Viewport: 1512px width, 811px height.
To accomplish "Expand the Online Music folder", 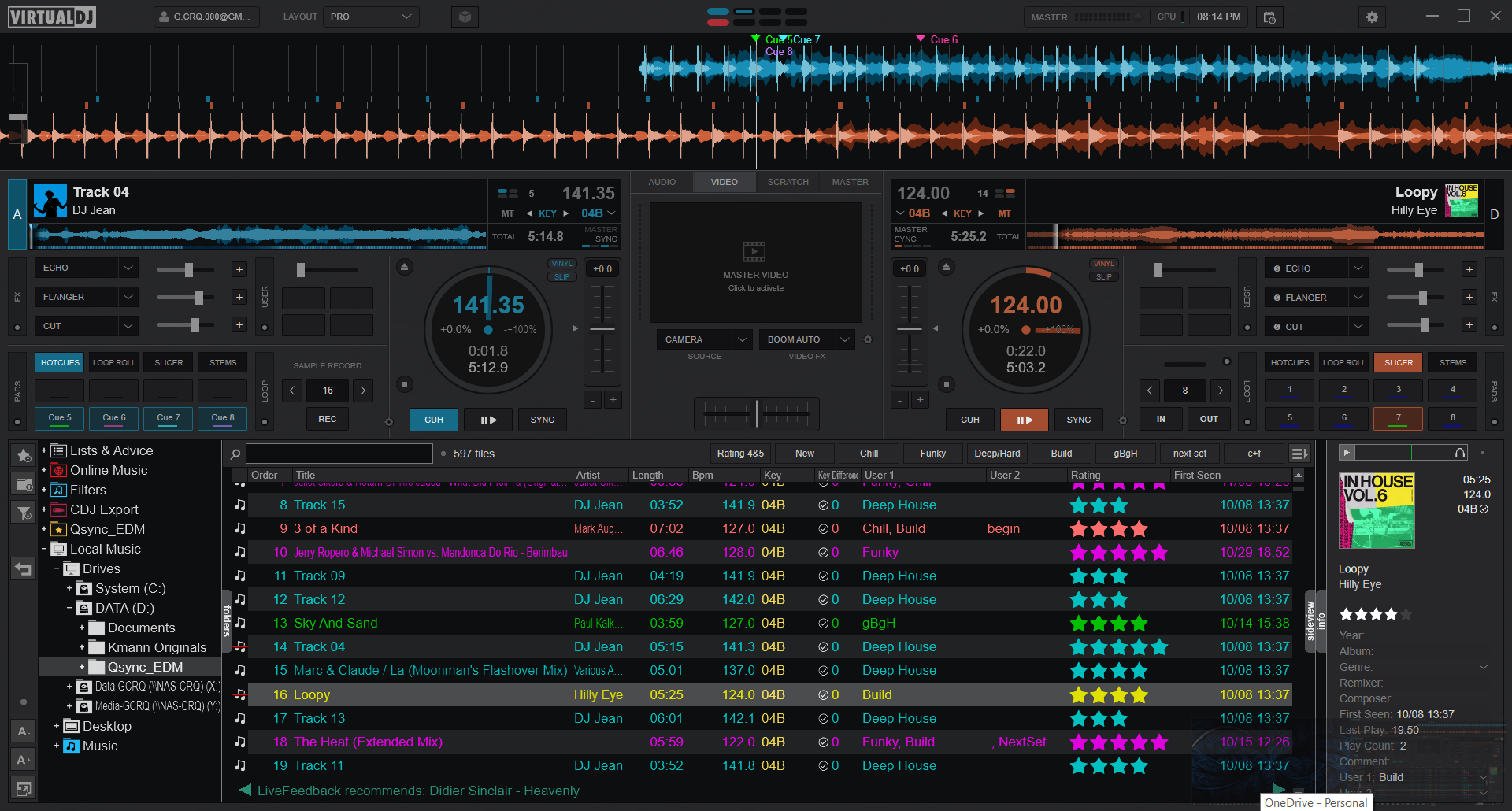I will tap(44, 470).
